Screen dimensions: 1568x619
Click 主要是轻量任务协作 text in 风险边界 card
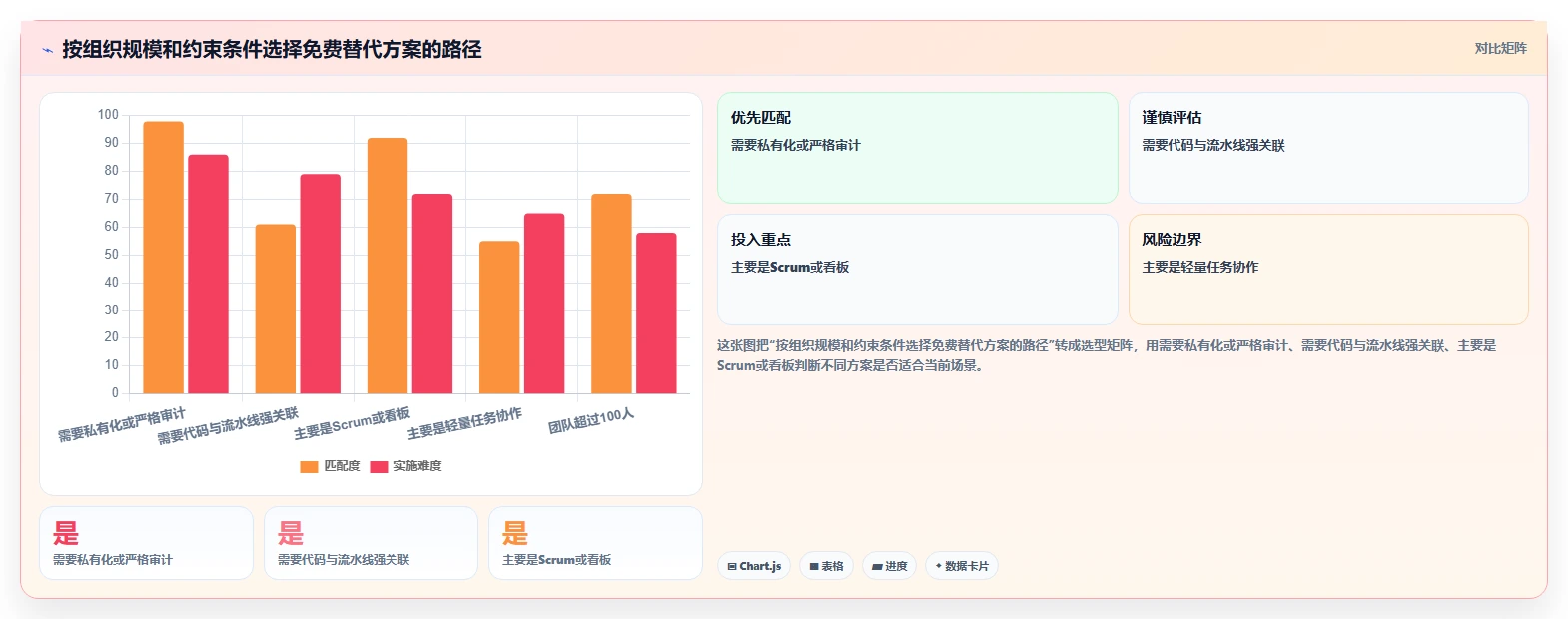coord(1200,267)
